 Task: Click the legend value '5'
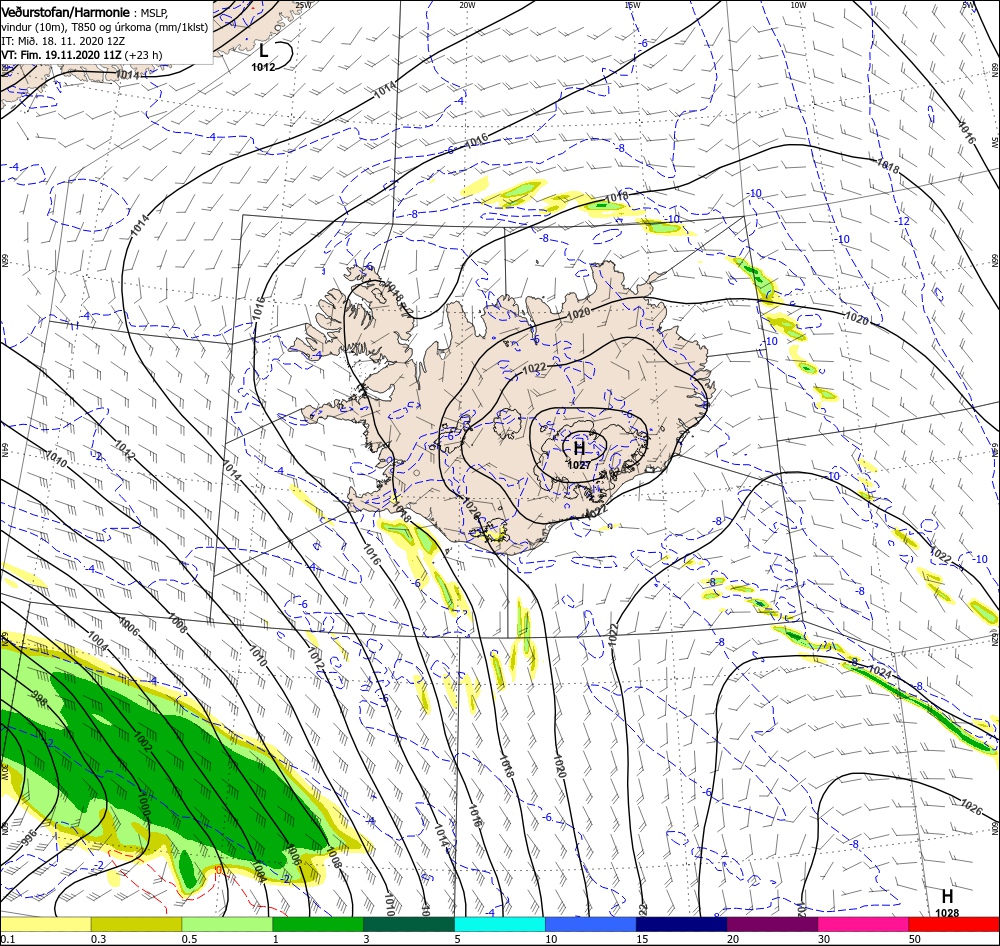click(x=457, y=939)
